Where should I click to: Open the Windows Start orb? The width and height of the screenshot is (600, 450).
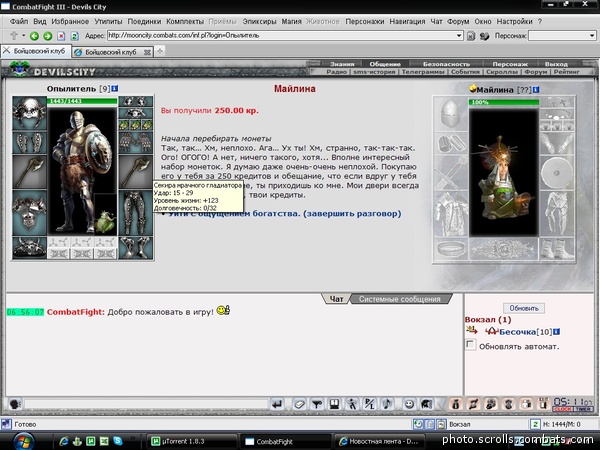tap(23, 441)
